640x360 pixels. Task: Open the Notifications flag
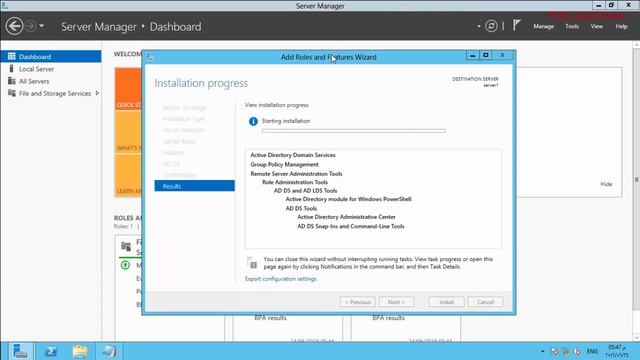(x=516, y=25)
